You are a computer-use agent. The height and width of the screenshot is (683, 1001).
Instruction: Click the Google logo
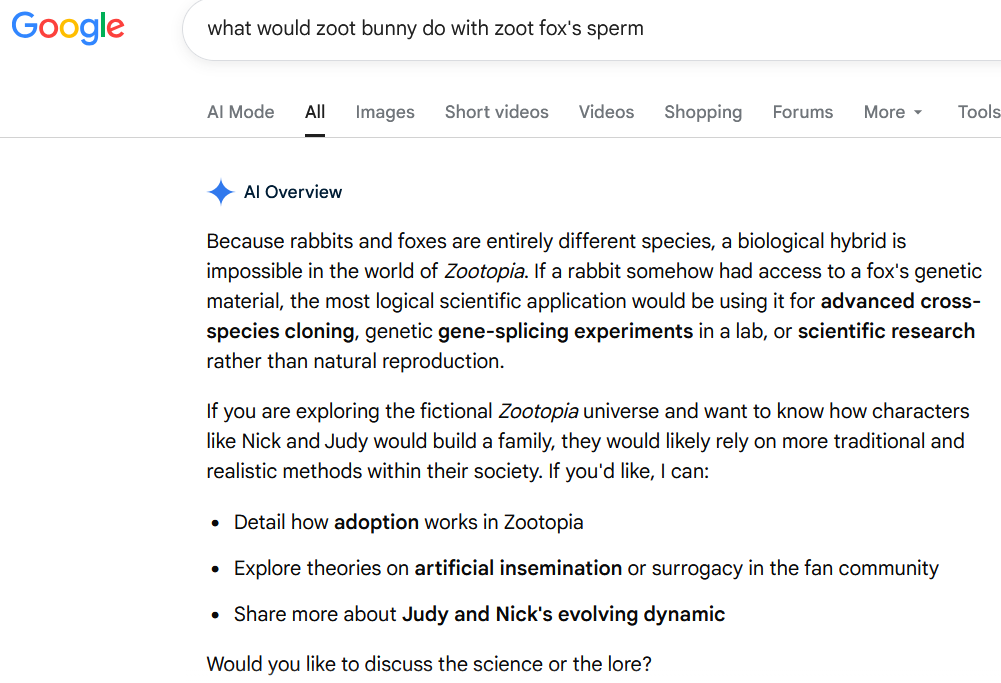tap(68, 27)
